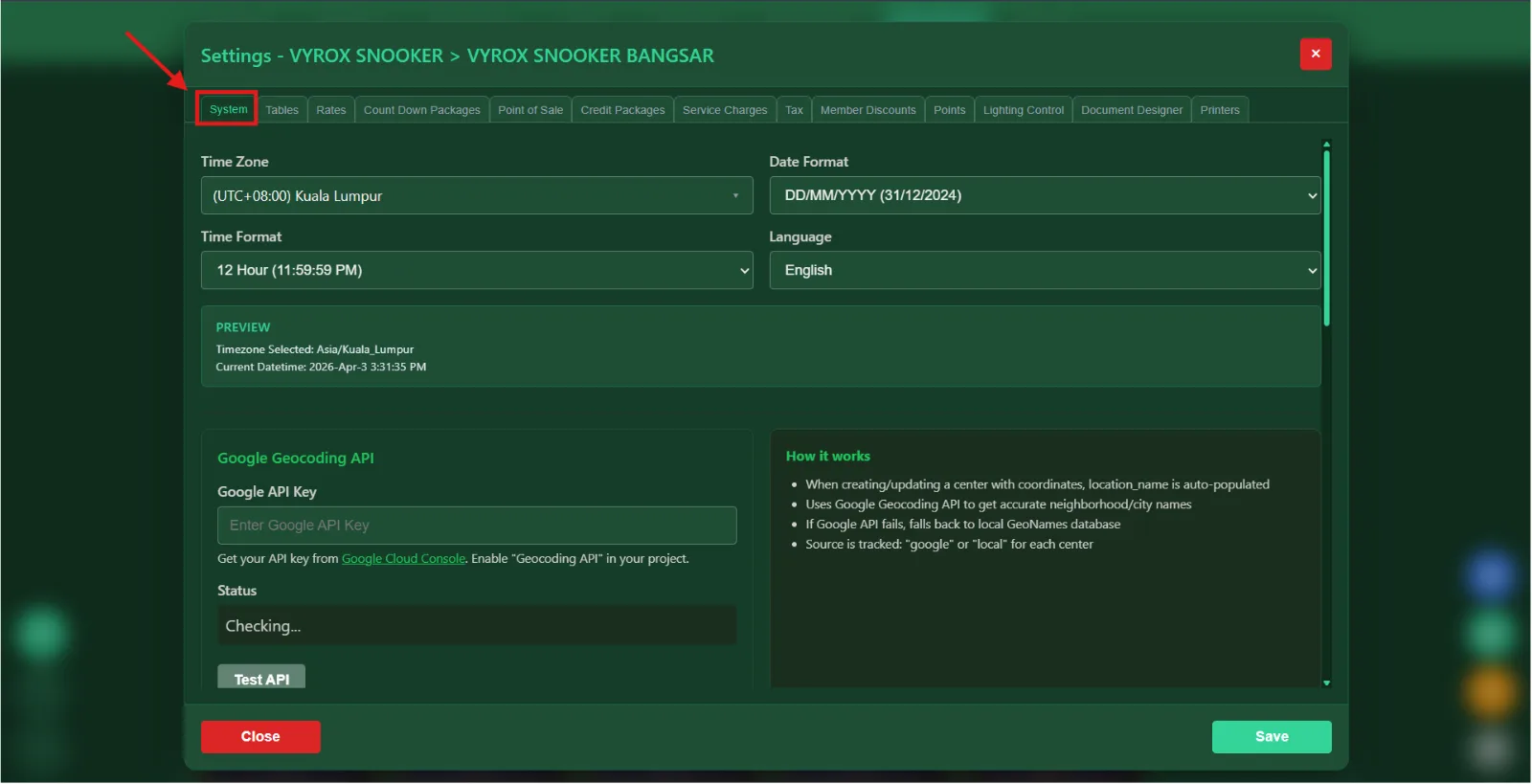Click Timezone Selected: Asia/Kuala_Lumpur text
The height and width of the screenshot is (784, 1532).
(x=315, y=349)
